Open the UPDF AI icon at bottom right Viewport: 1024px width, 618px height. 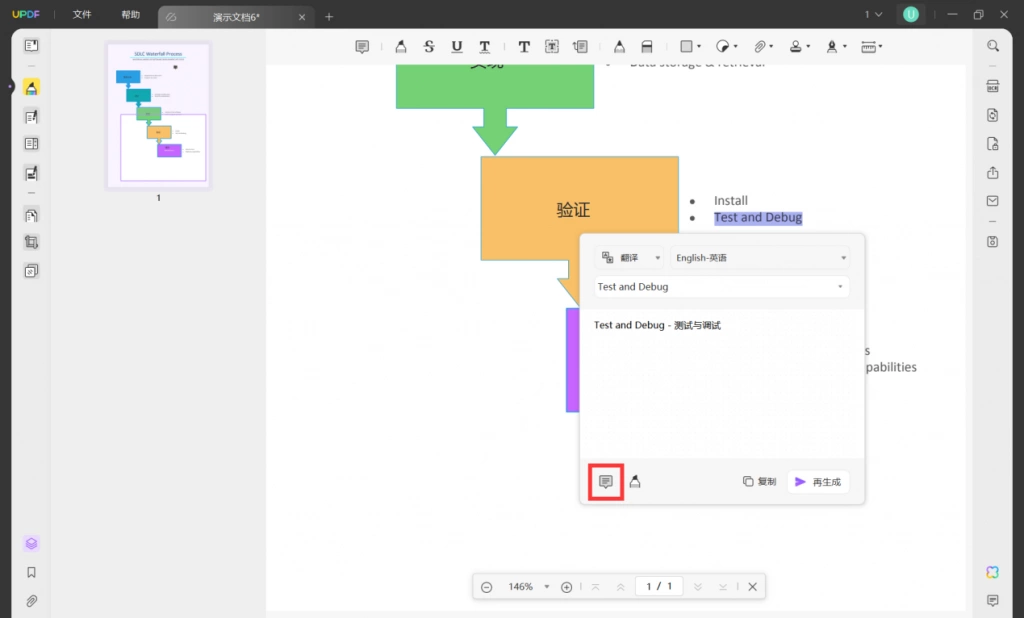coord(993,572)
